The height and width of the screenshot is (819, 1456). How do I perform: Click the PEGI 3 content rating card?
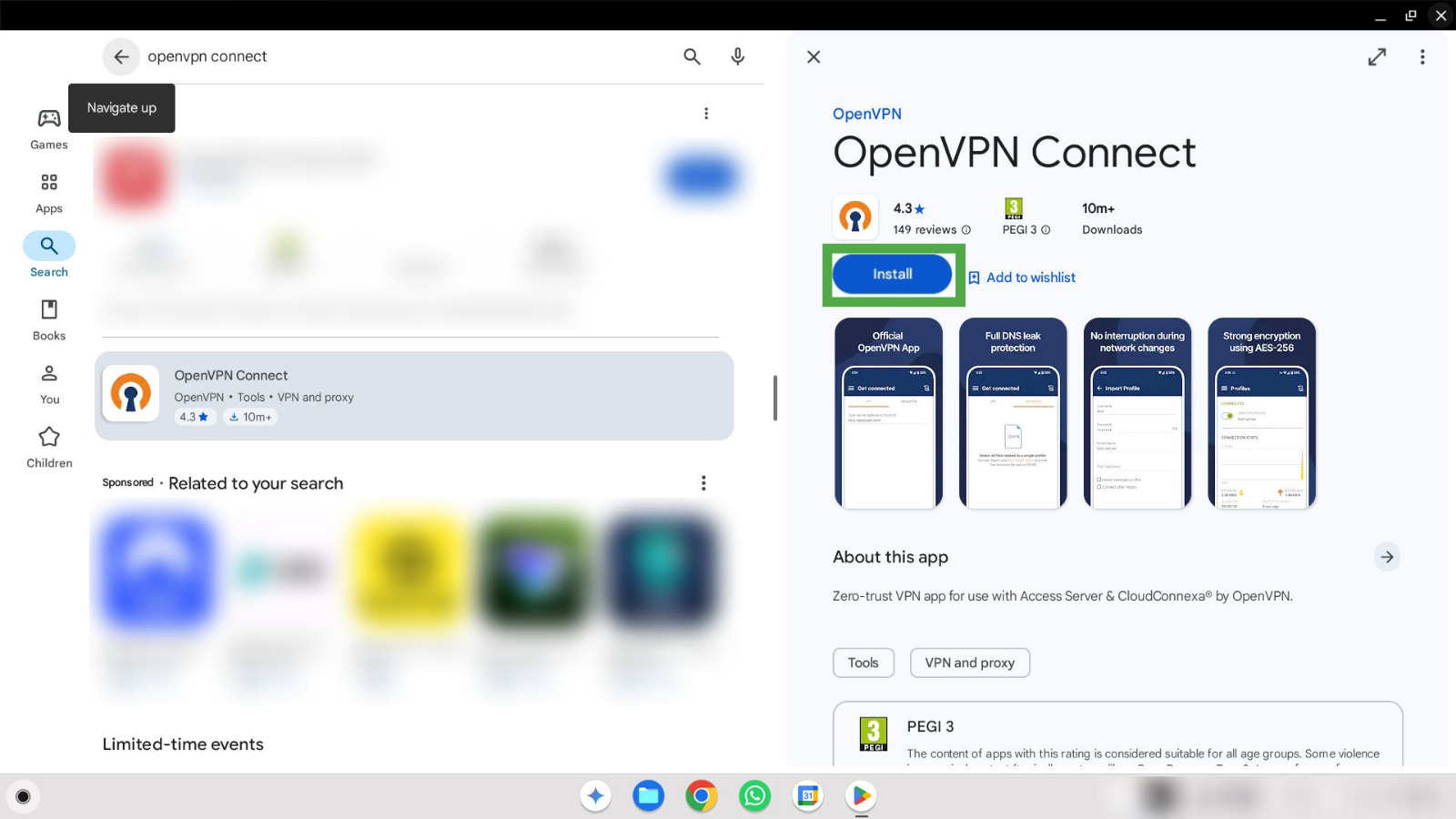tap(1117, 734)
